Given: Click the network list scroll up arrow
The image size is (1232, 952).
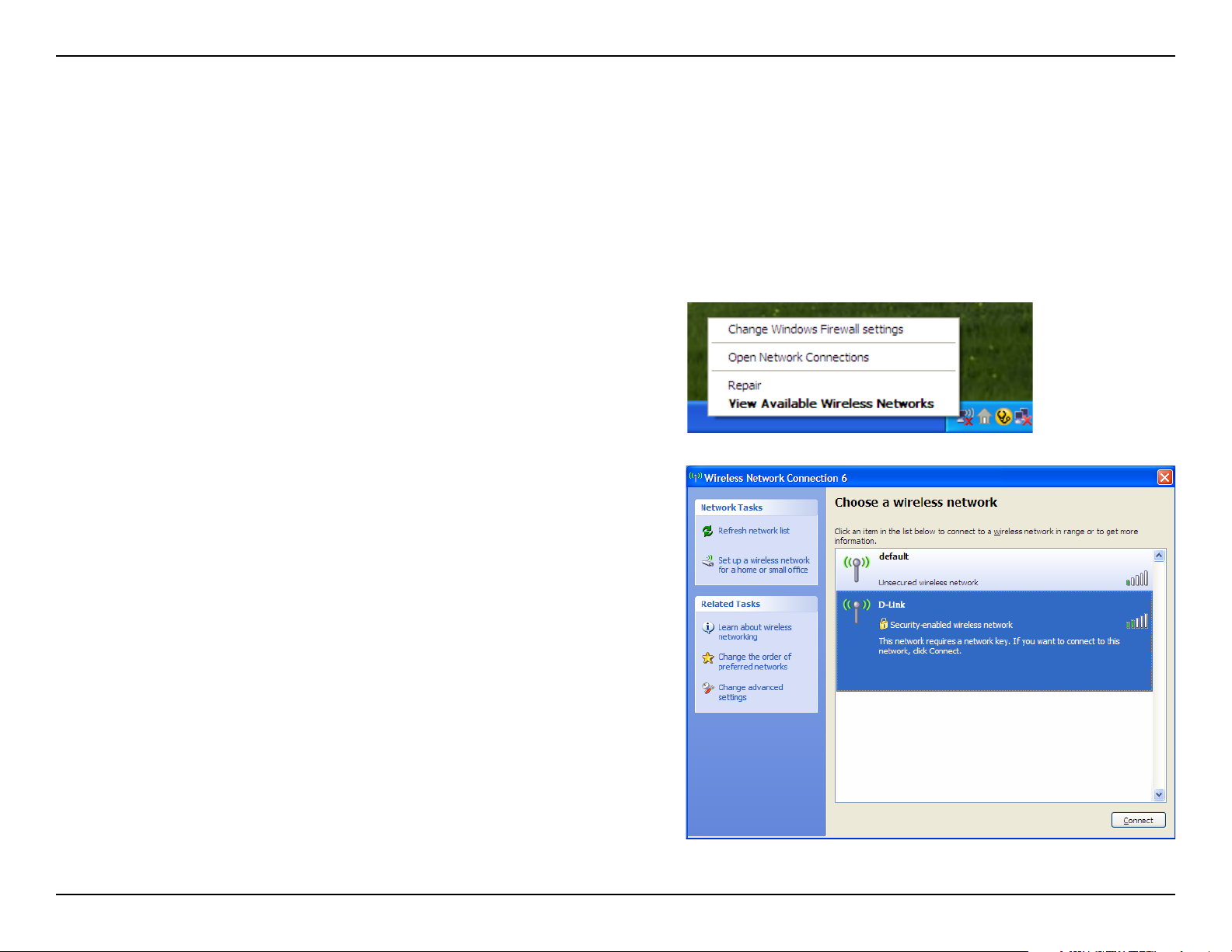Looking at the screenshot, I should [x=1159, y=556].
